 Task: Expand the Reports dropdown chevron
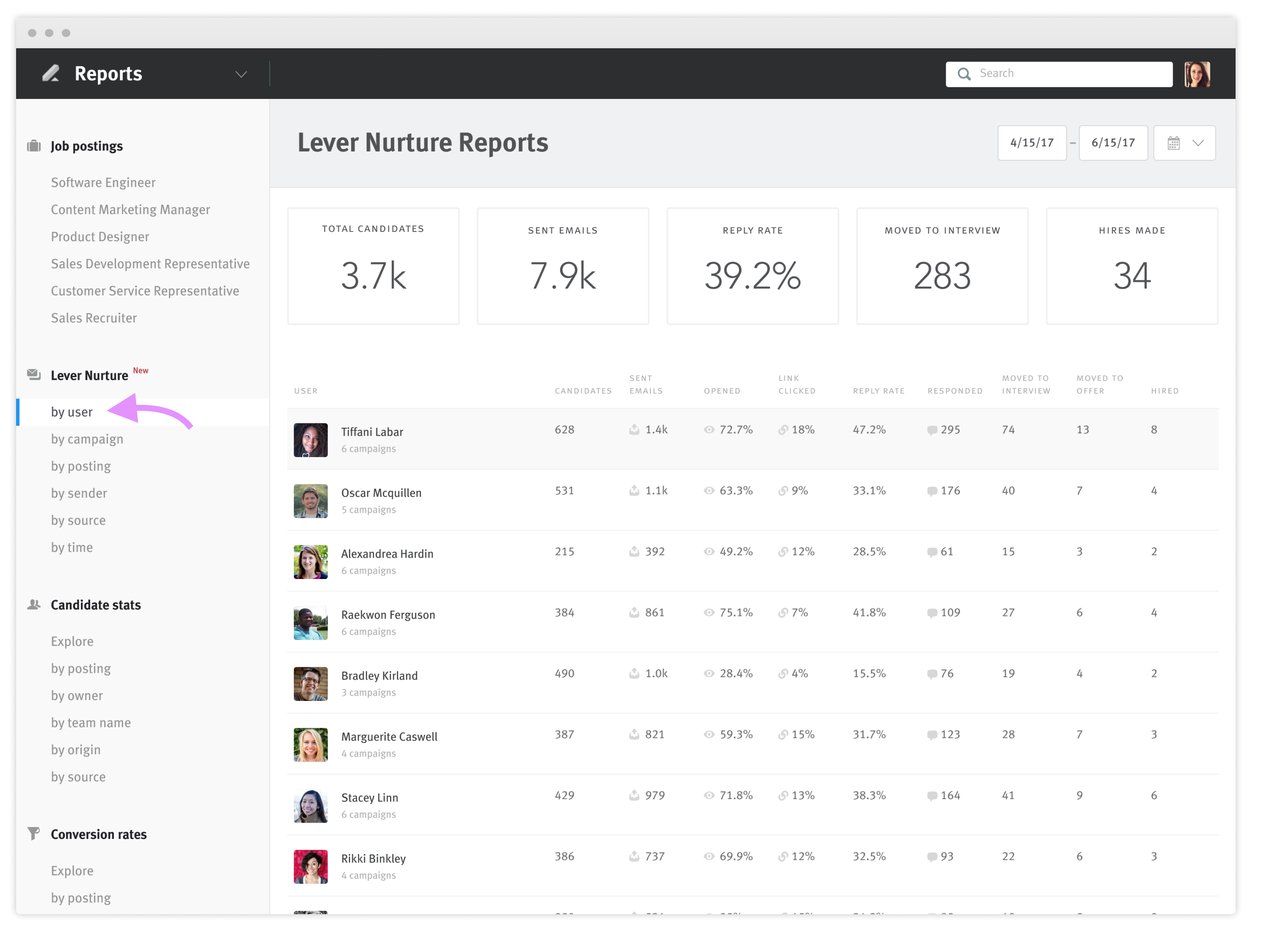[x=241, y=74]
